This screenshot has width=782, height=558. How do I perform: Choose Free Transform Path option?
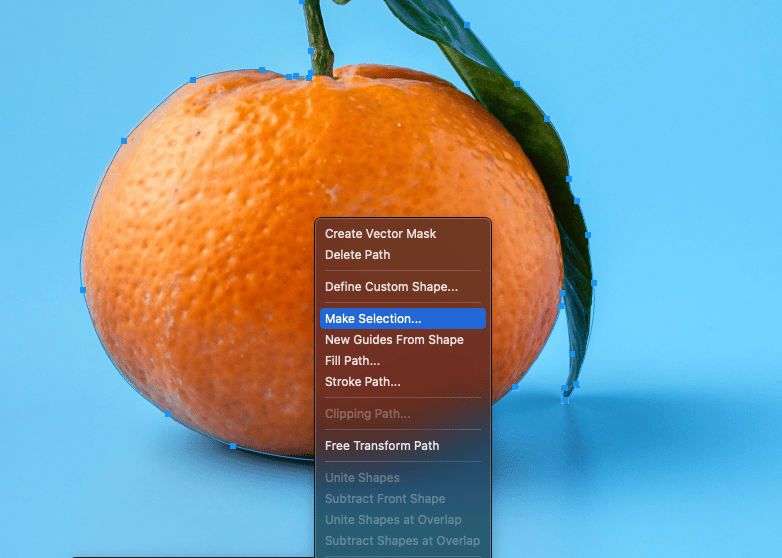click(x=402, y=446)
